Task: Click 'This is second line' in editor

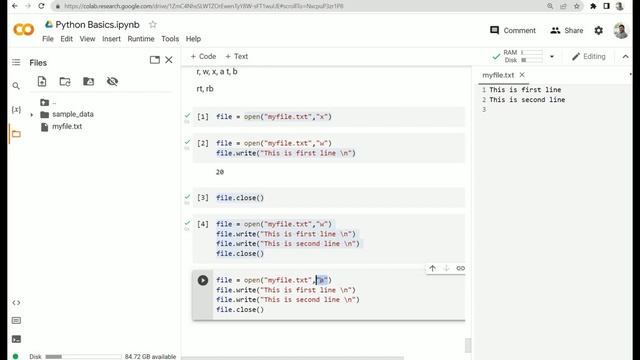Action: pyautogui.click(x=527, y=100)
